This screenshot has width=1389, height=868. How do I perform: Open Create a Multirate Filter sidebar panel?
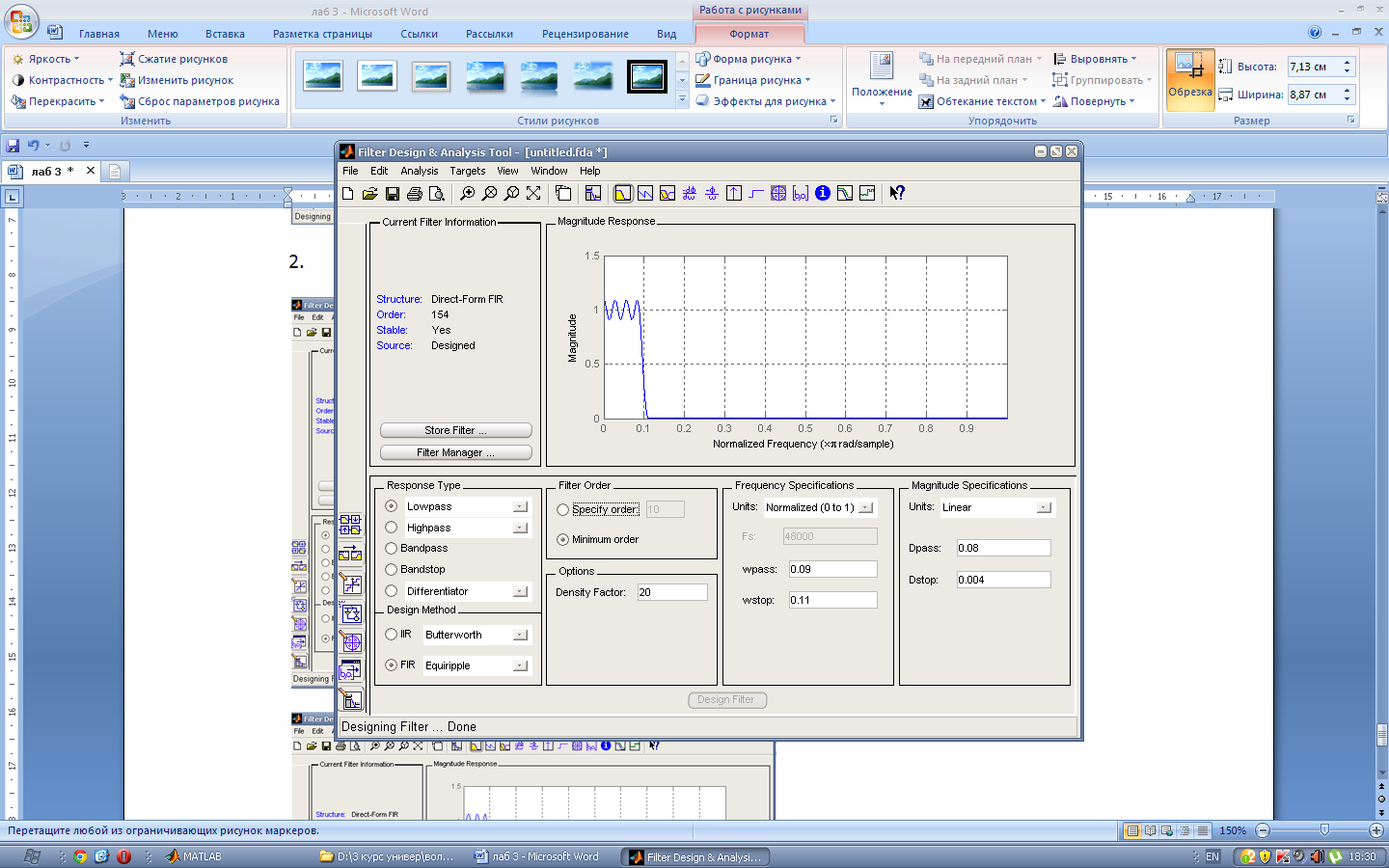coord(350,526)
